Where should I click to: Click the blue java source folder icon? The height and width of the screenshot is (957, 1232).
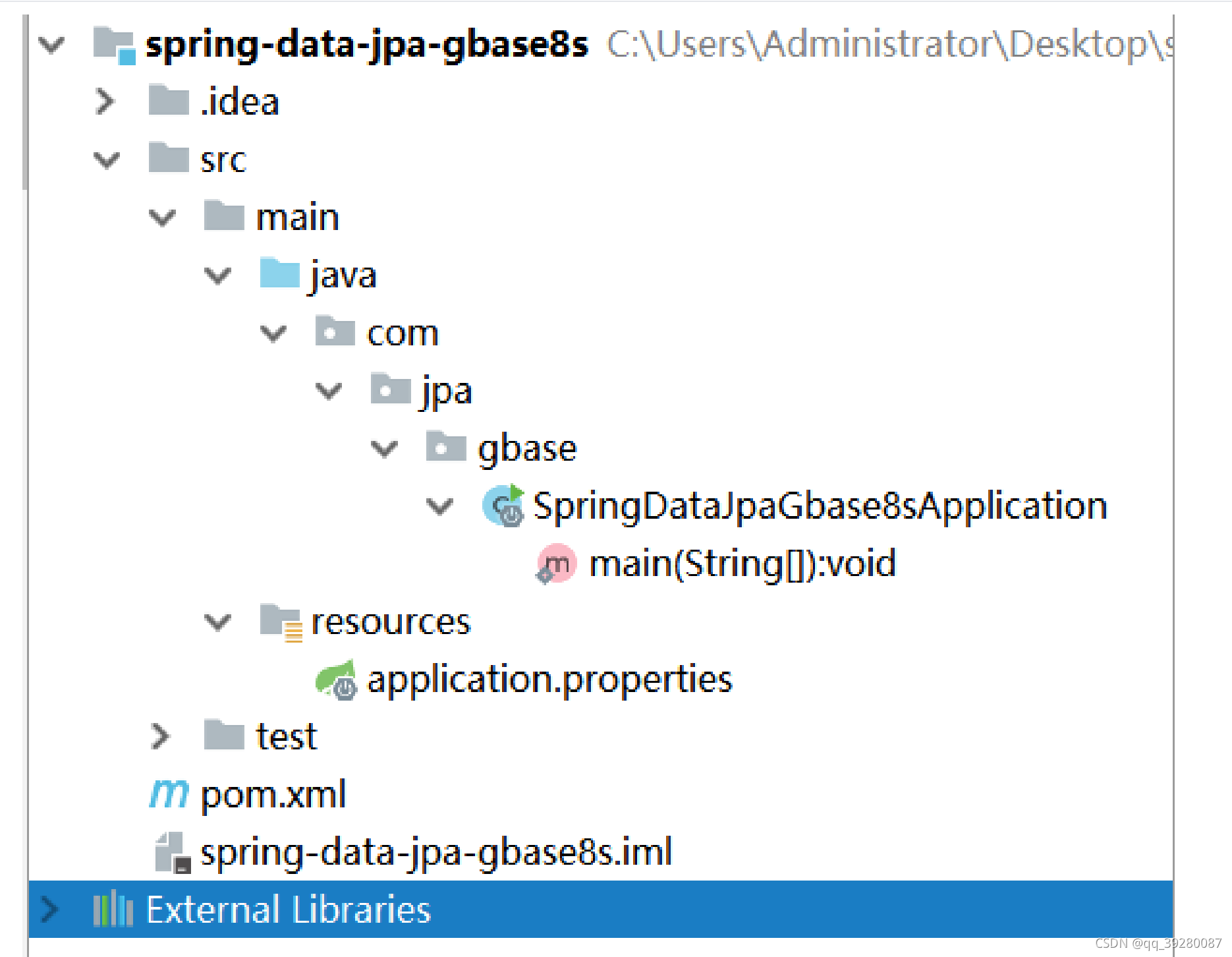point(280,274)
